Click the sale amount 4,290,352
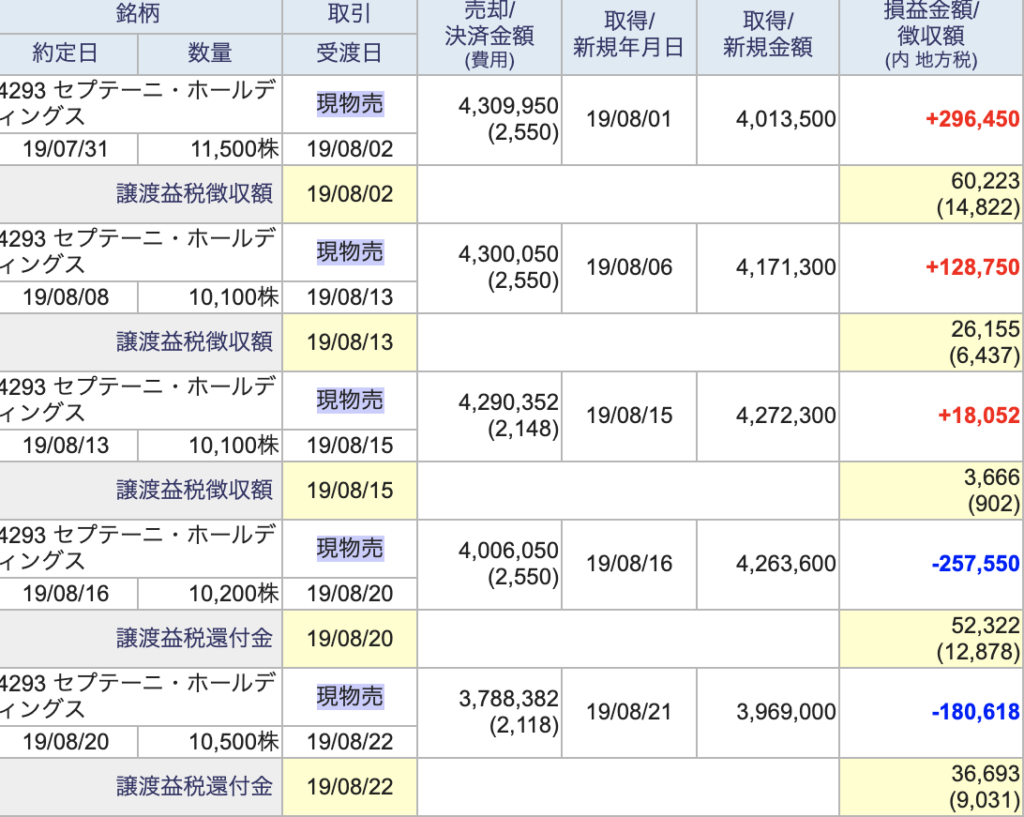The width and height of the screenshot is (1024, 817). [x=508, y=402]
